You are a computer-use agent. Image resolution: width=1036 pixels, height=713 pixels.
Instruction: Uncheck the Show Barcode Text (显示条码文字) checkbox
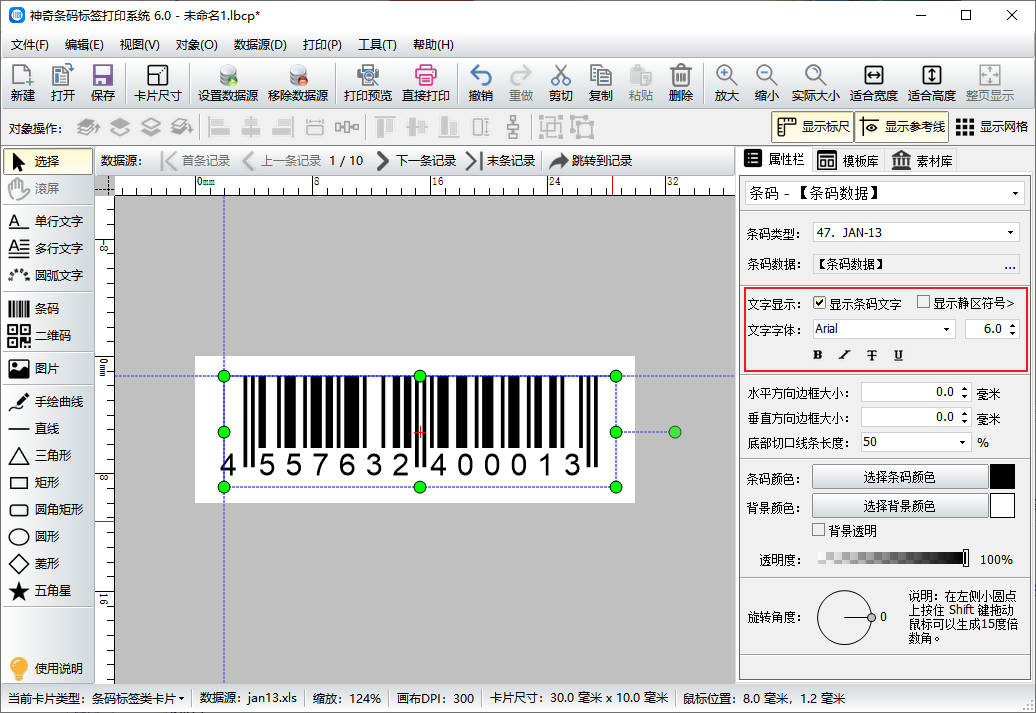click(820, 303)
